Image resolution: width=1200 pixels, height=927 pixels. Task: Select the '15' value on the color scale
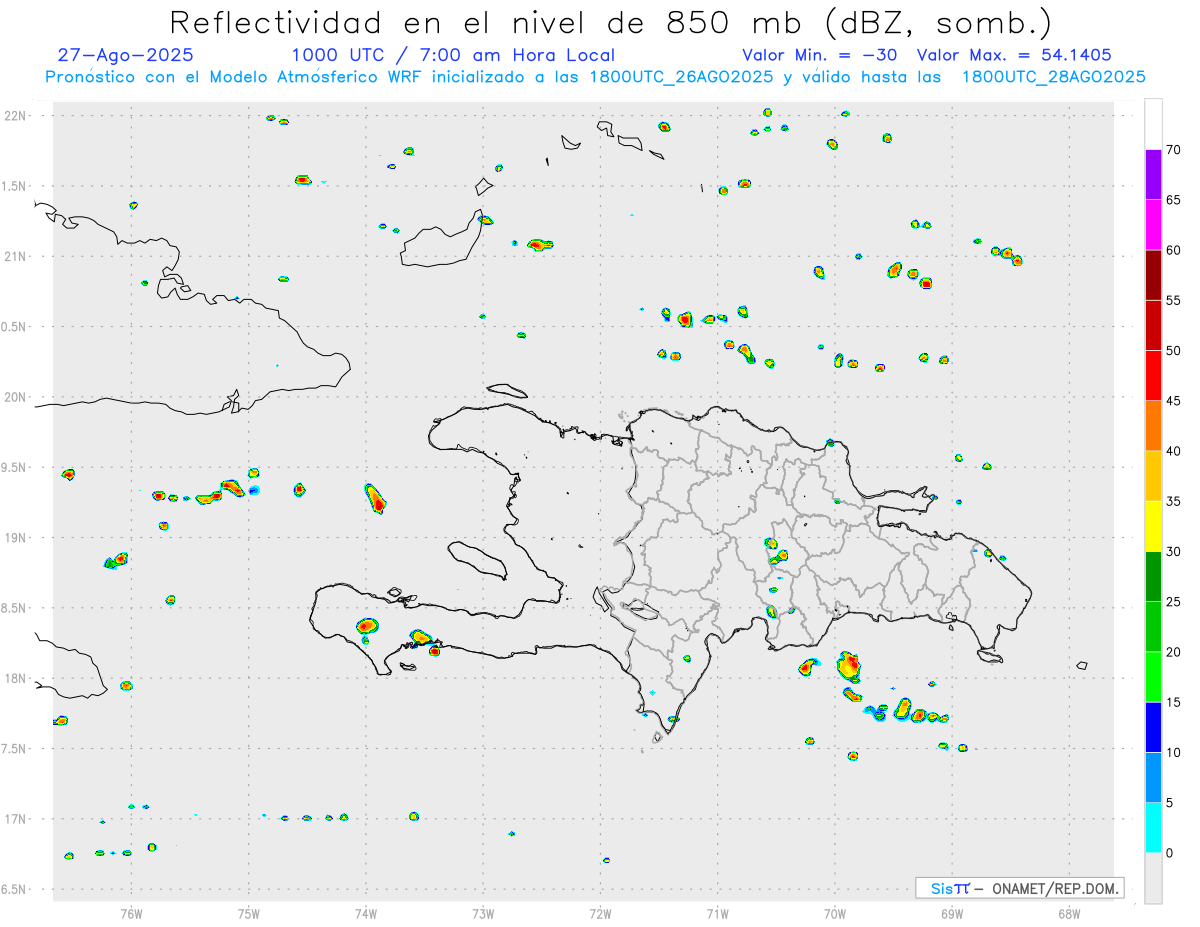[1173, 702]
